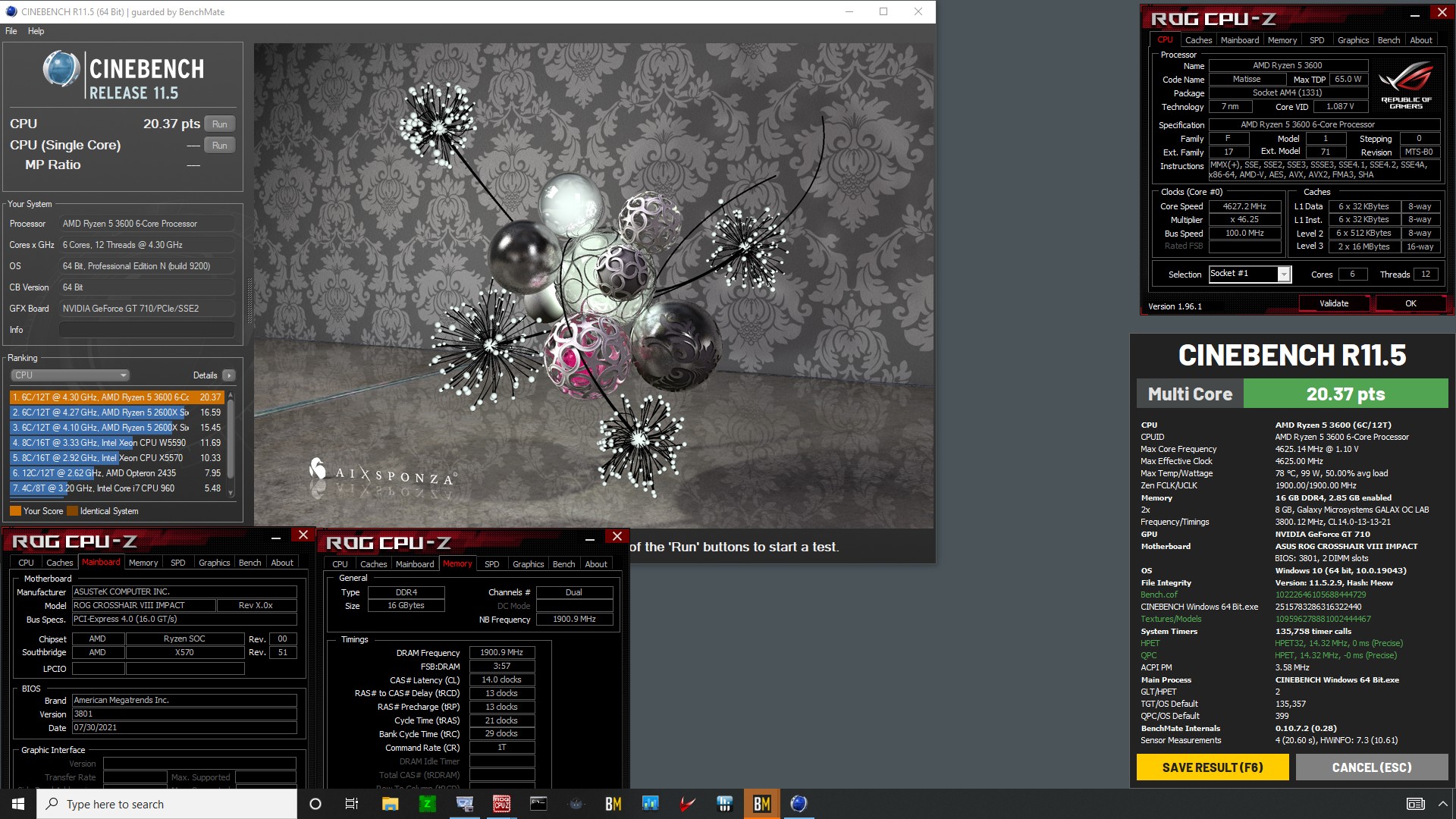Screen dimensions: 1456x819
Task: Click the QPC timer link
Action: click(1149, 655)
